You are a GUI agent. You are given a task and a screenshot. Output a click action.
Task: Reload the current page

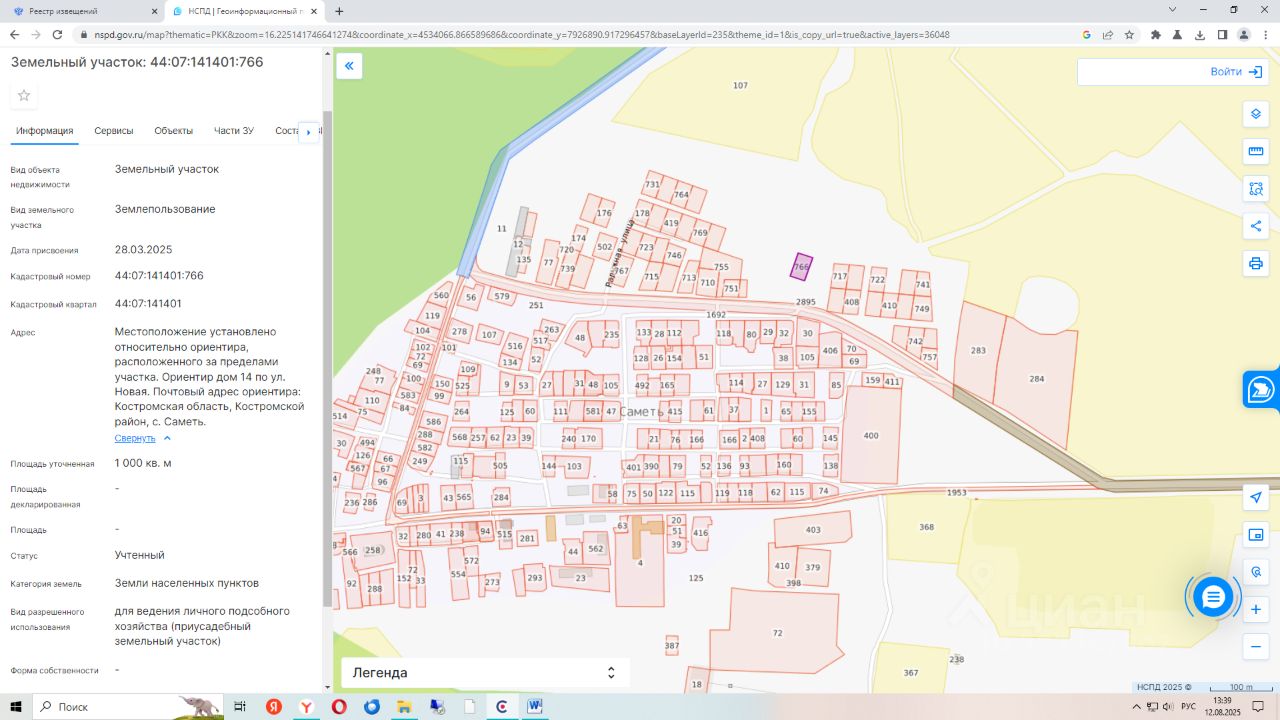pyautogui.click(x=58, y=34)
